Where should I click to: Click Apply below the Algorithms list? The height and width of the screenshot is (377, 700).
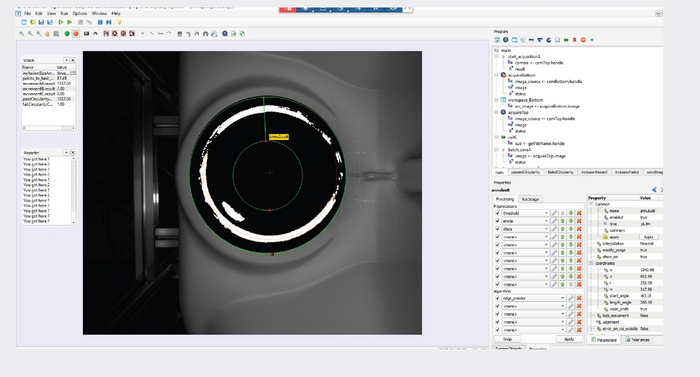click(569, 339)
